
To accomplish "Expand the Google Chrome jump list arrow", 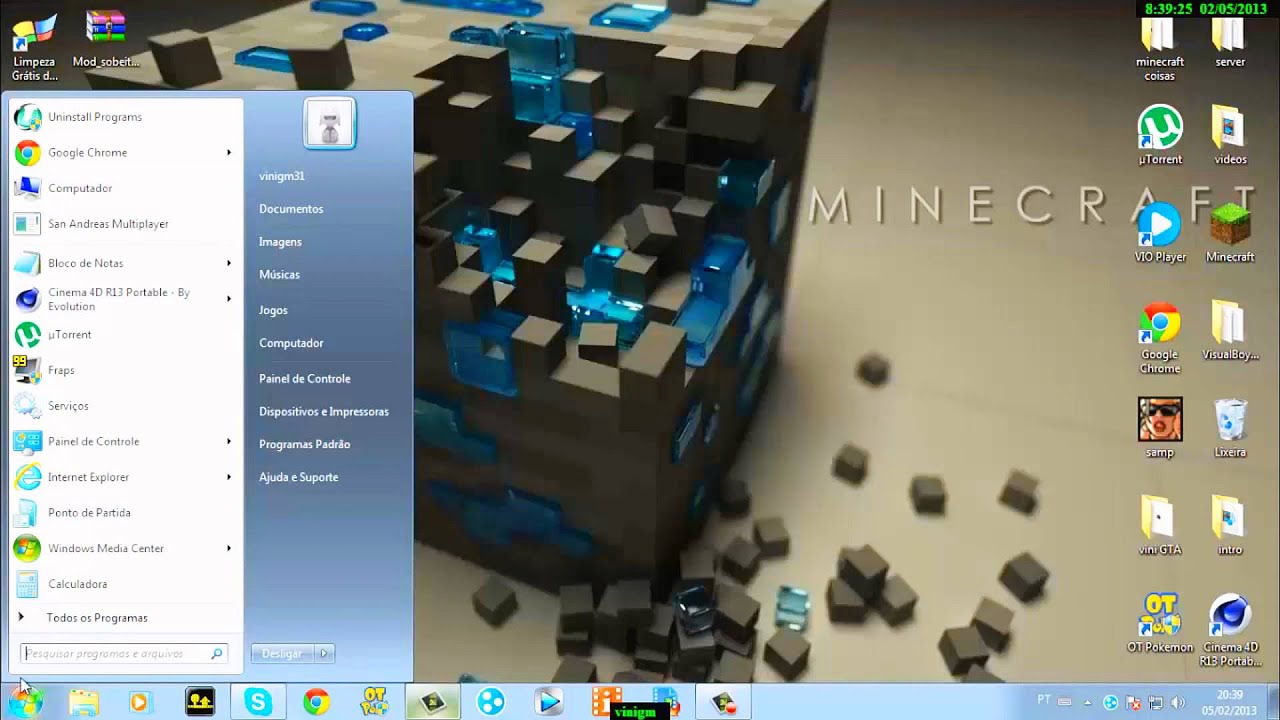I will (x=229, y=153).
